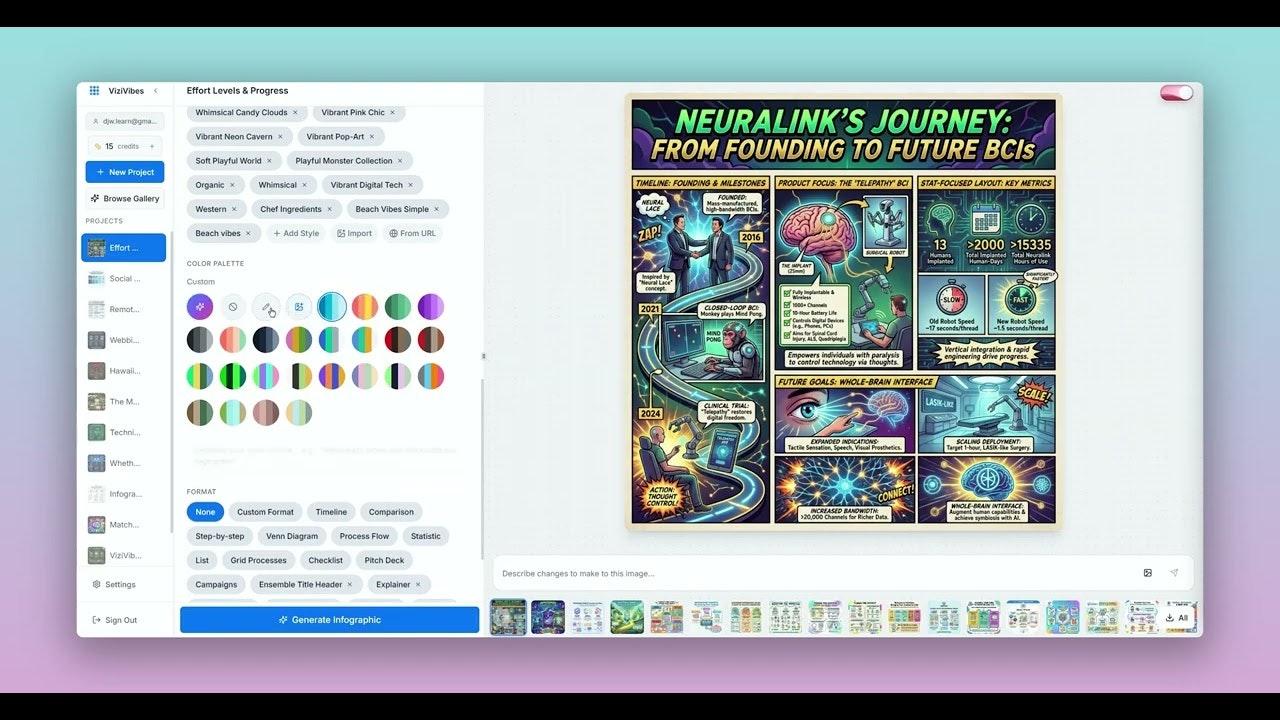Select the purple gradient palette
1280x720 pixels.
[431, 307]
